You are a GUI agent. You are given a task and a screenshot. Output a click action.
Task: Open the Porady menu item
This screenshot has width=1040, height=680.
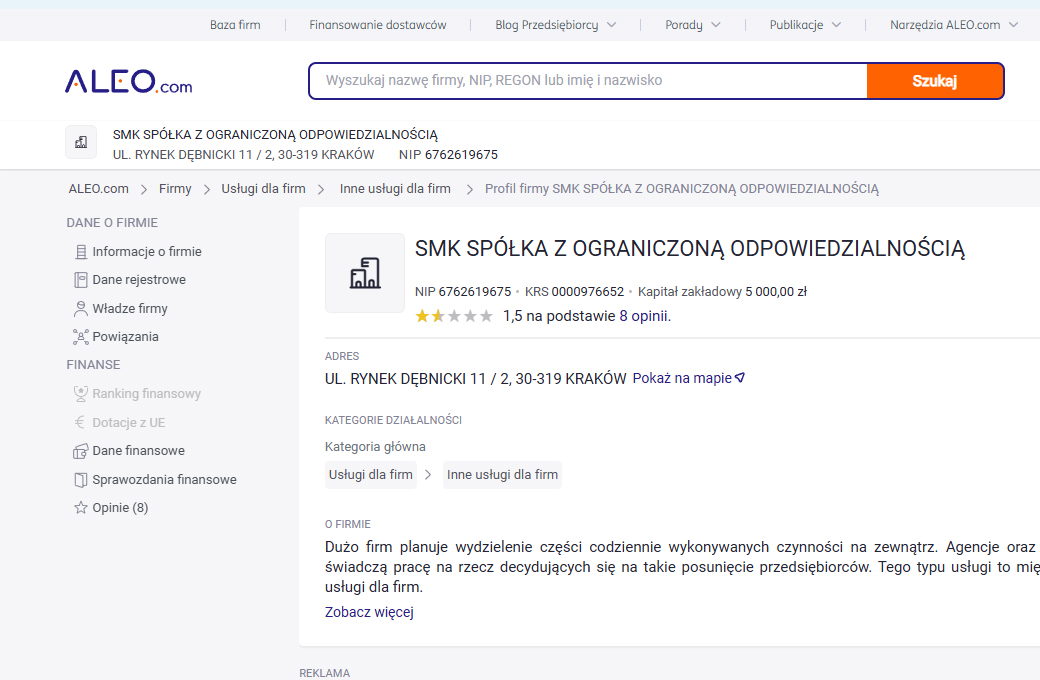(x=684, y=25)
